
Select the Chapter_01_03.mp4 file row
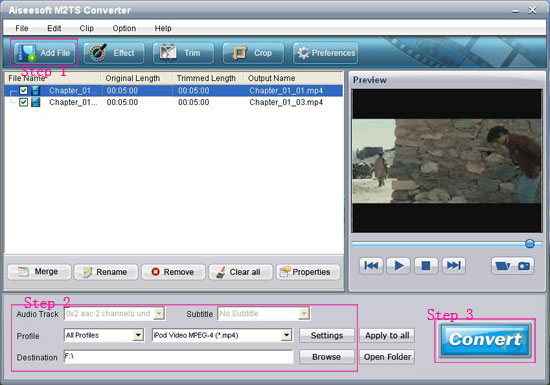pos(174,102)
